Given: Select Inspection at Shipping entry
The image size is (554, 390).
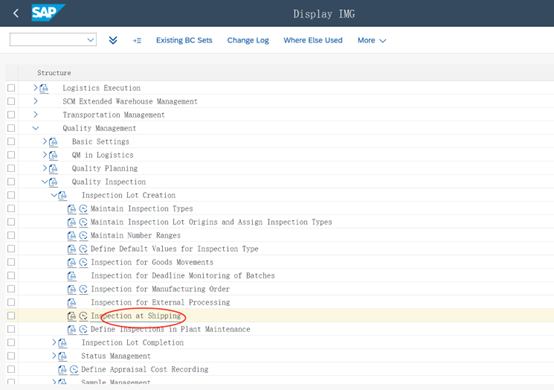Looking at the screenshot, I should point(136,316).
